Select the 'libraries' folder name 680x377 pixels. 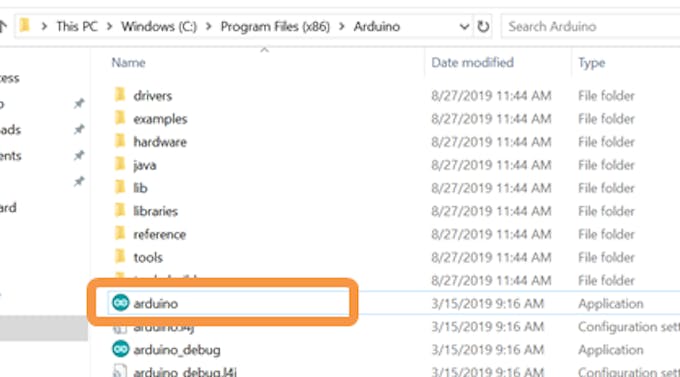[155, 211]
